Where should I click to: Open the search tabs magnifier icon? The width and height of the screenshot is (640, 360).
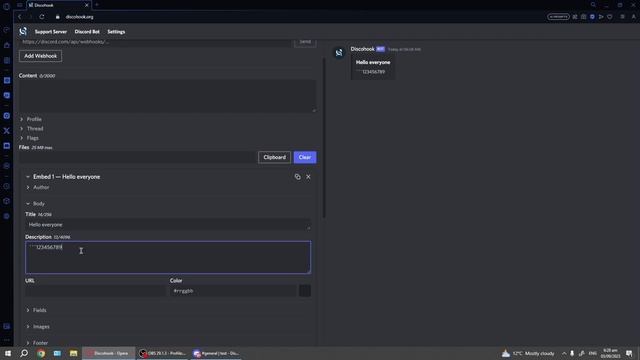[x=593, y=5]
